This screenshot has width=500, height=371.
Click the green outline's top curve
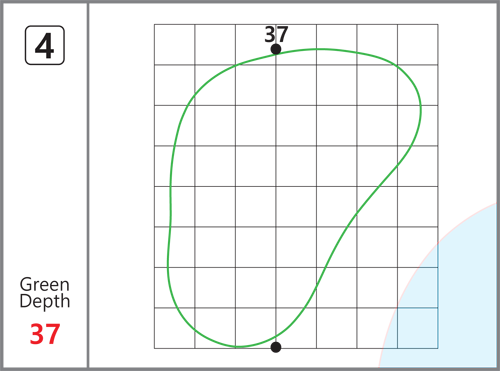coord(317,49)
